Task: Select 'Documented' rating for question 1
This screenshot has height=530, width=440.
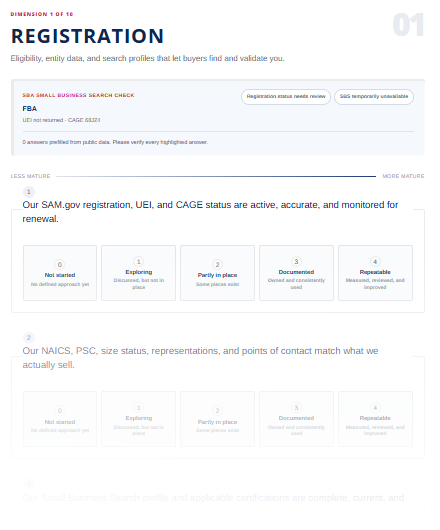Action: [296, 273]
